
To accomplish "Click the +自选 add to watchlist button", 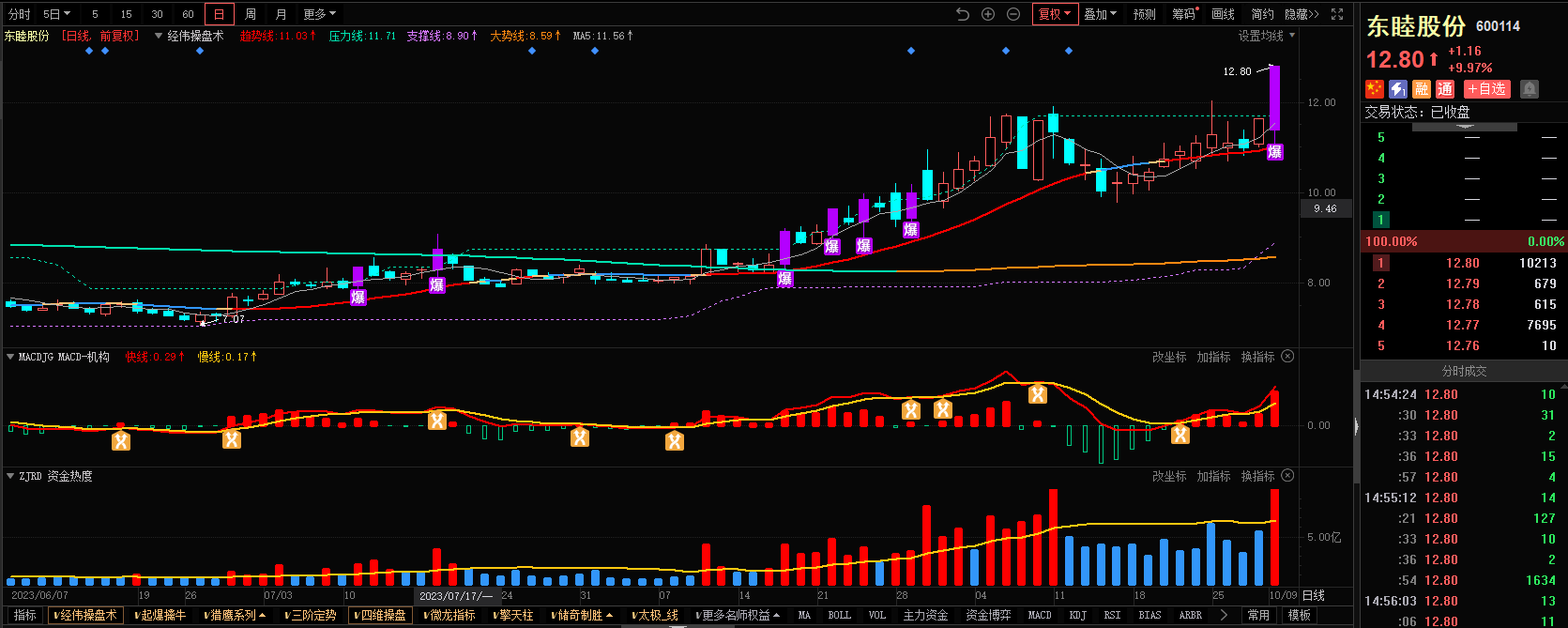I will click(x=1487, y=89).
